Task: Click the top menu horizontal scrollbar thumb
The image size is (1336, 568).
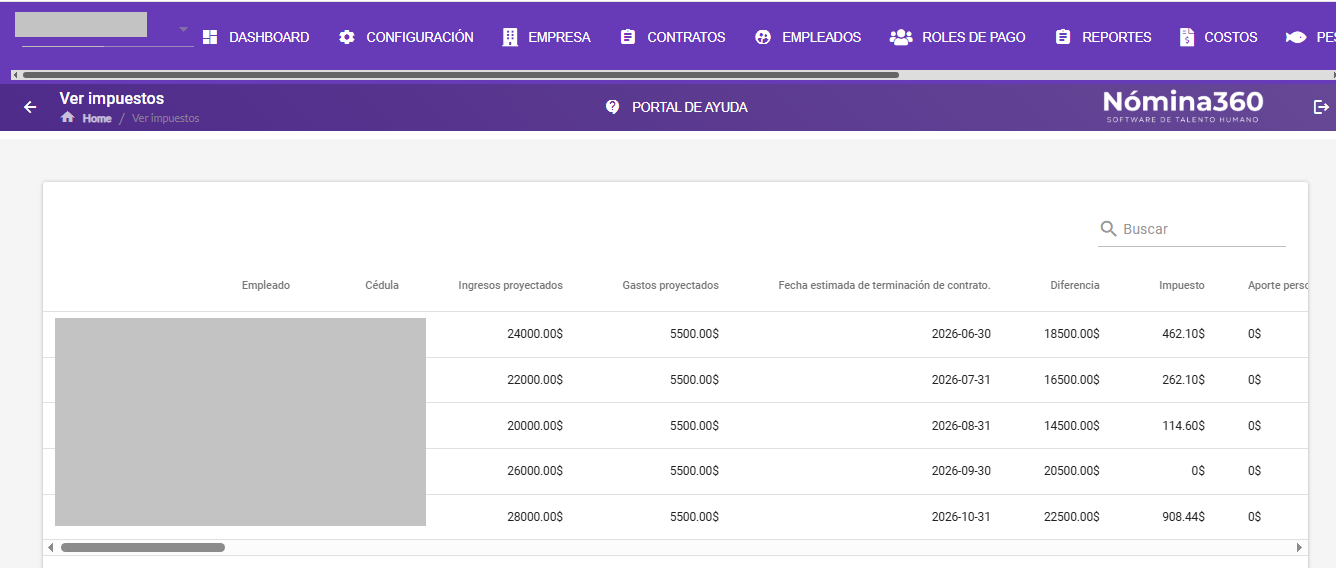Action: [460, 75]
